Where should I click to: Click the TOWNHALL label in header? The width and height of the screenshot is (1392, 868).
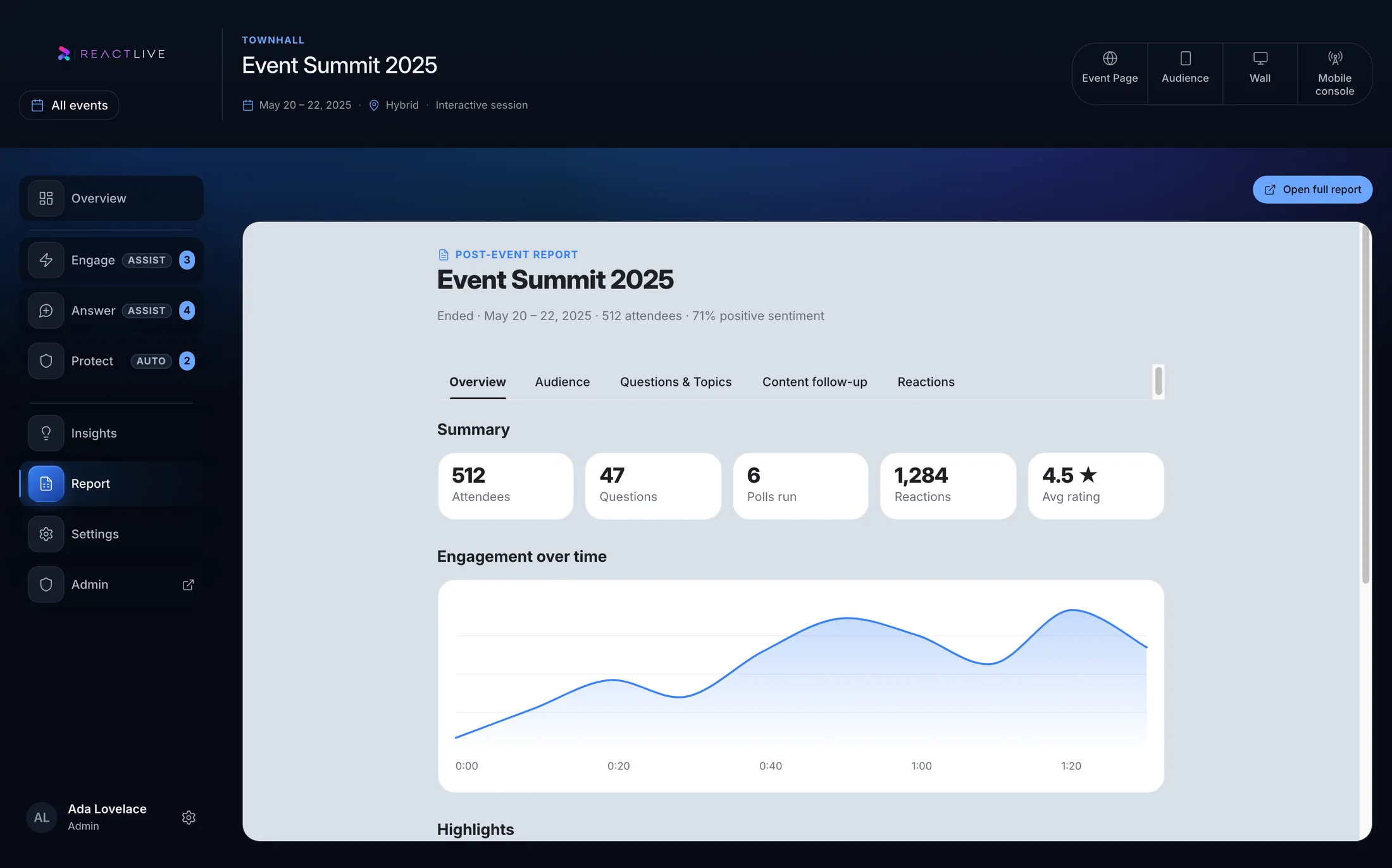273,40
